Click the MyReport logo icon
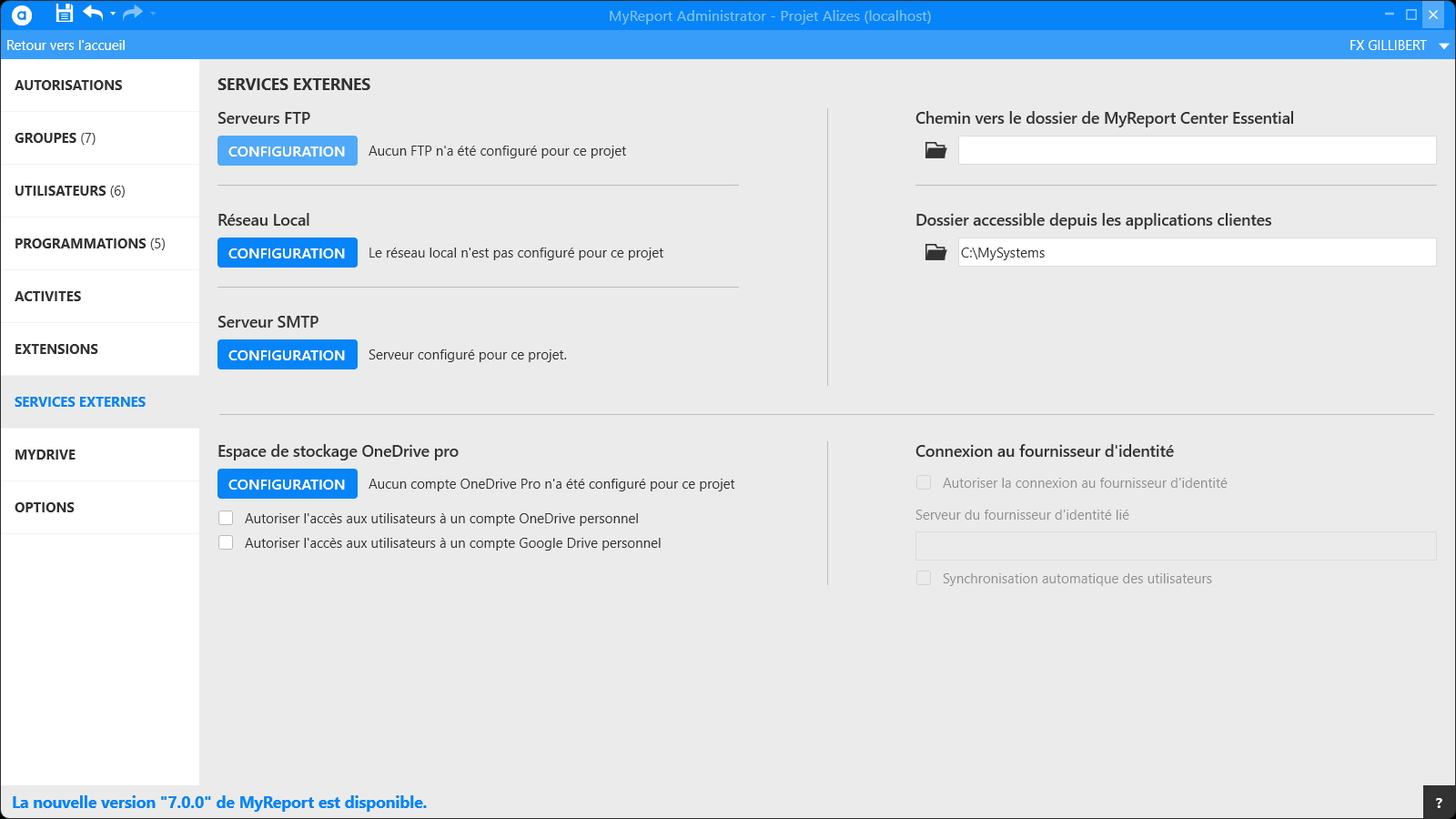1456x819 pixels. pyautogui.click(x=22, y=15)
